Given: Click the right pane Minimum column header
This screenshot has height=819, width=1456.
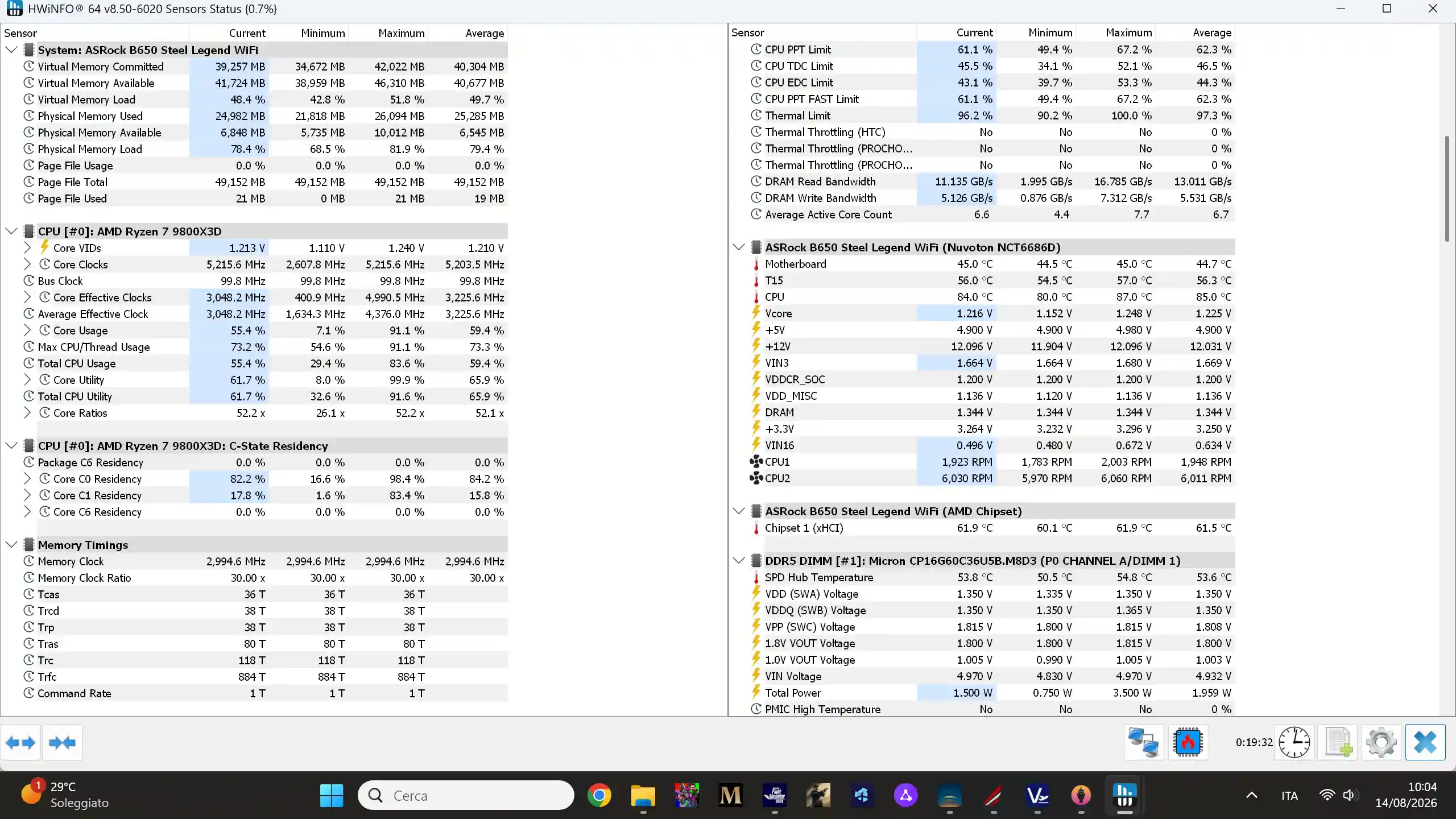Looking at the screenshot, I should [1036, 32].
